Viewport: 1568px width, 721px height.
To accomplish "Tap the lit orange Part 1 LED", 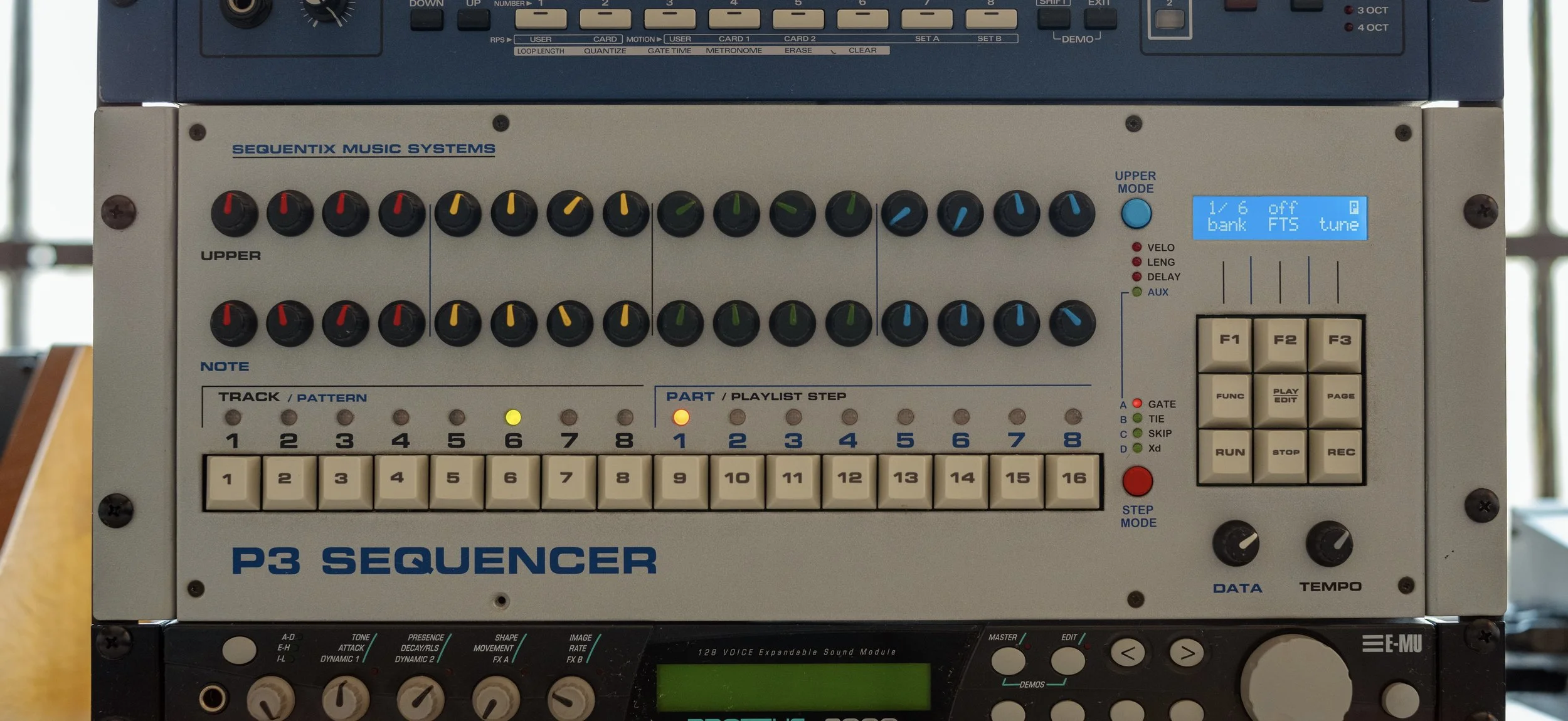I will click(681, 417).
